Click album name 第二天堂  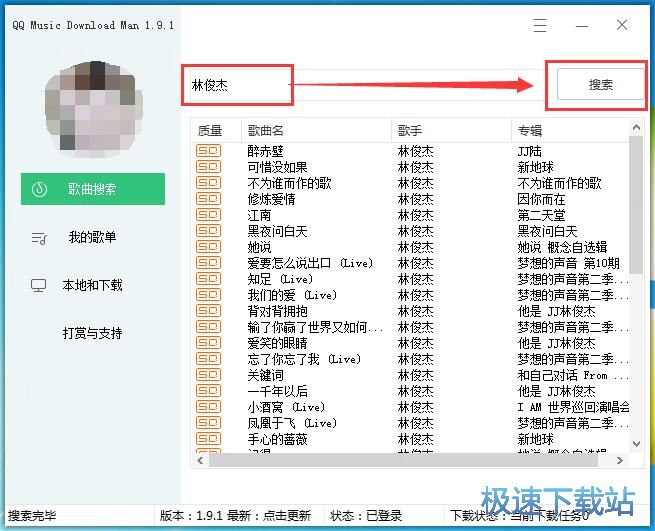click(x=541, y=215)
